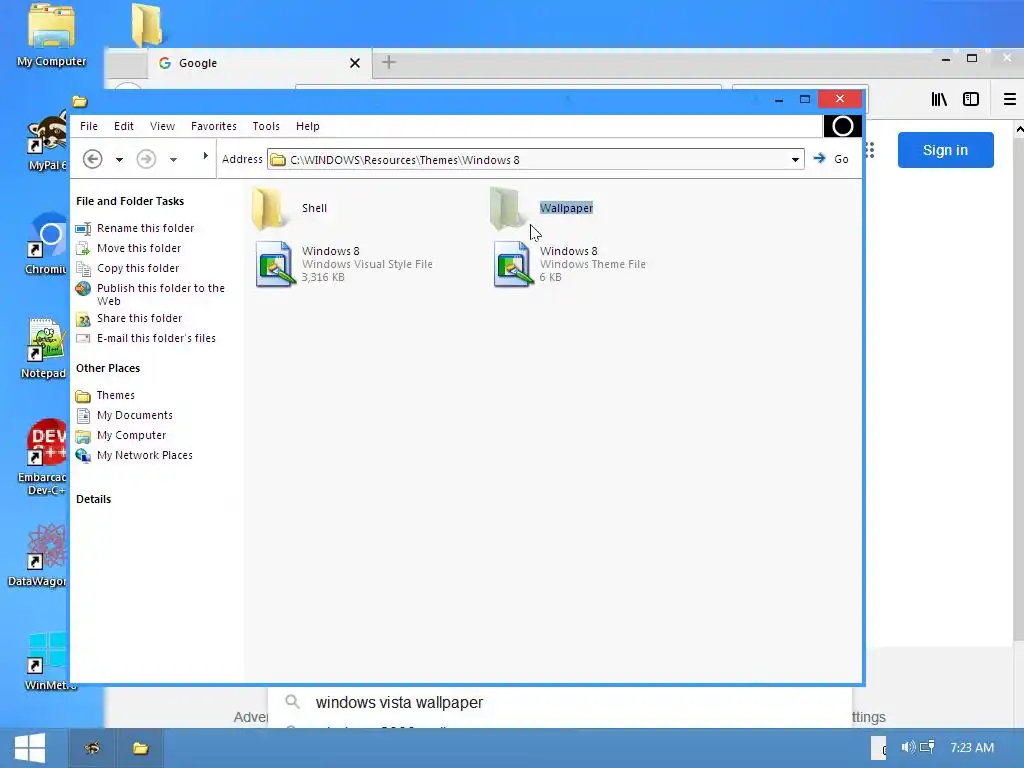Open the Wallpaper folder icon

pos(505,208)
